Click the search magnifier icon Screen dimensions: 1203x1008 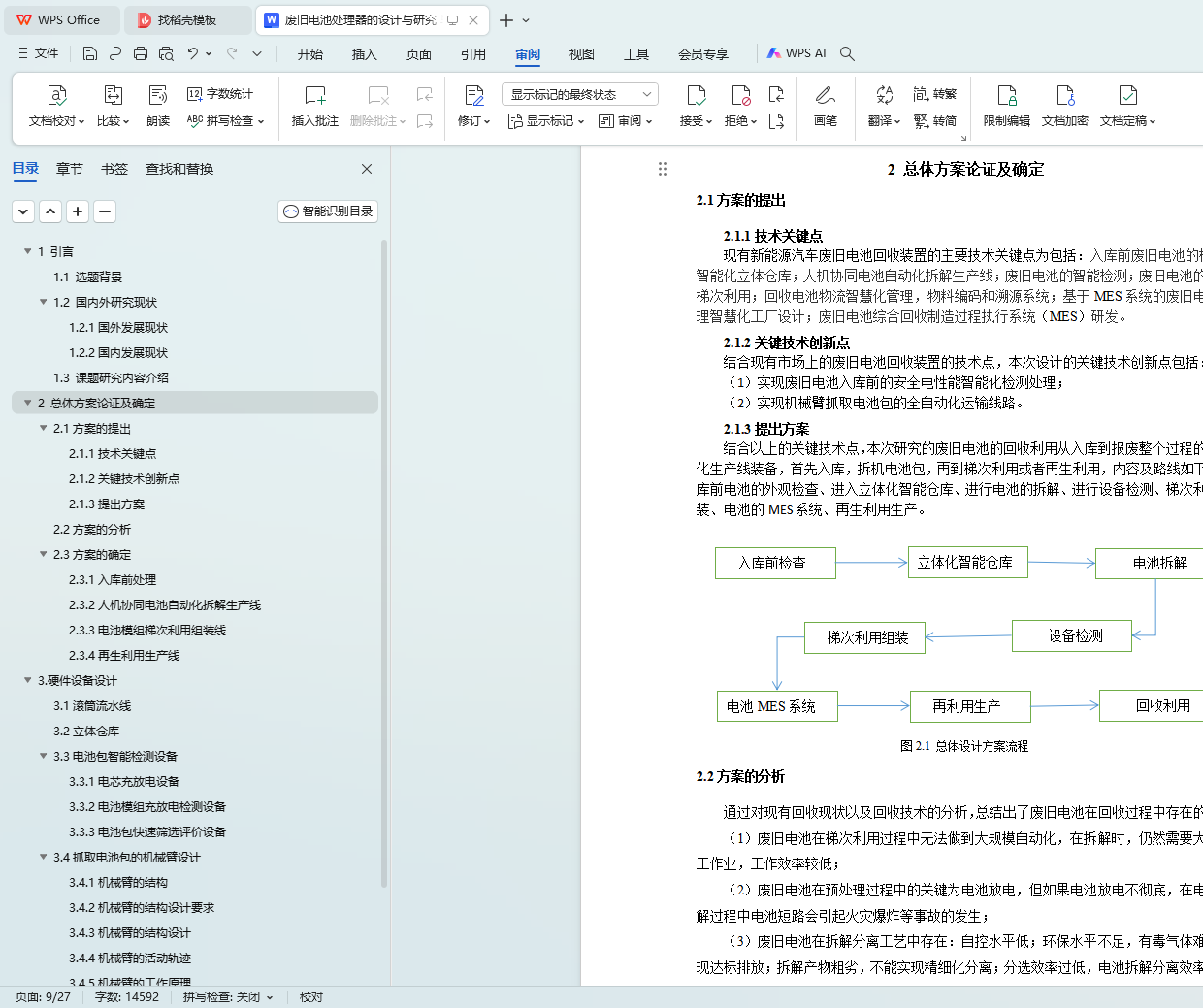pos(847,53)
